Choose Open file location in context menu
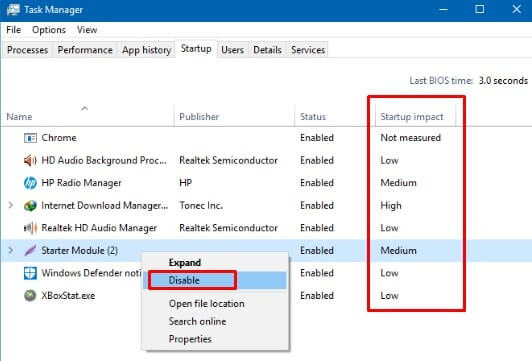 click(x=215, y=304)
